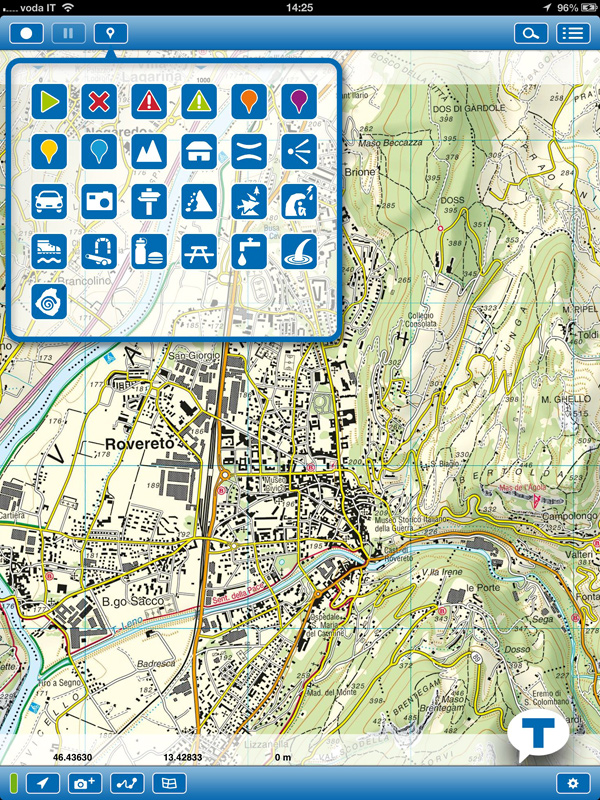Choose the camera photo marker
The image size is (600, 800).
tap(99, 202)
